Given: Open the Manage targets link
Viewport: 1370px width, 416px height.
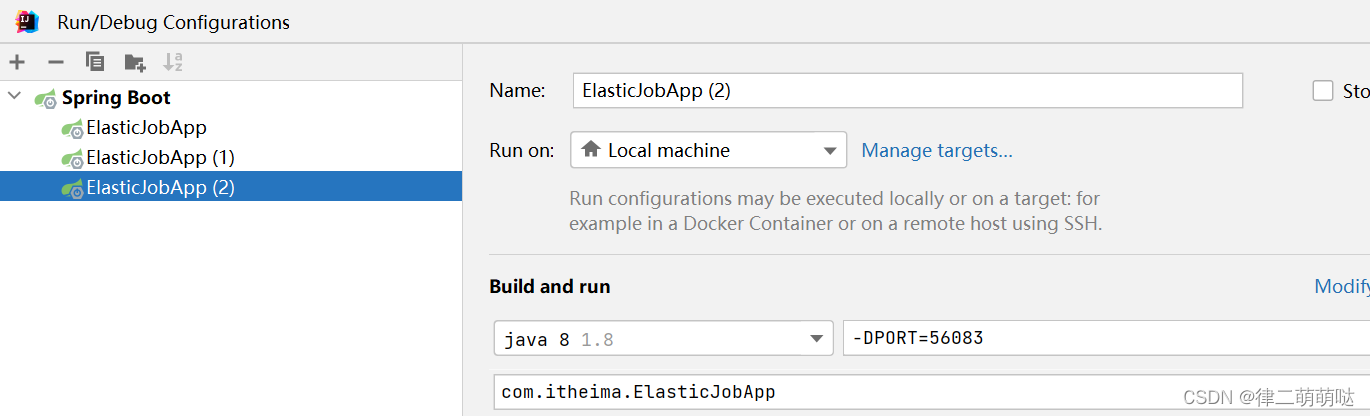Looking at the screenshot, I should tap(937, 151).
